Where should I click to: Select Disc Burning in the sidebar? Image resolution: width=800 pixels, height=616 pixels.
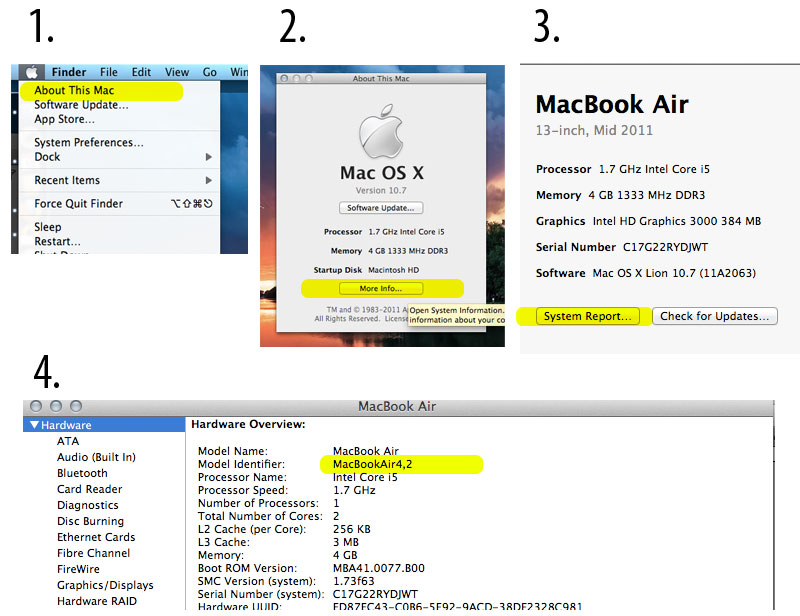pyautogui.click(x=90, y=521)
